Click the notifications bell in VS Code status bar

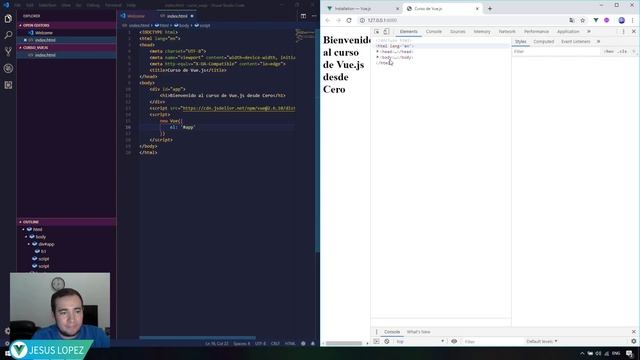pos(313,344)
